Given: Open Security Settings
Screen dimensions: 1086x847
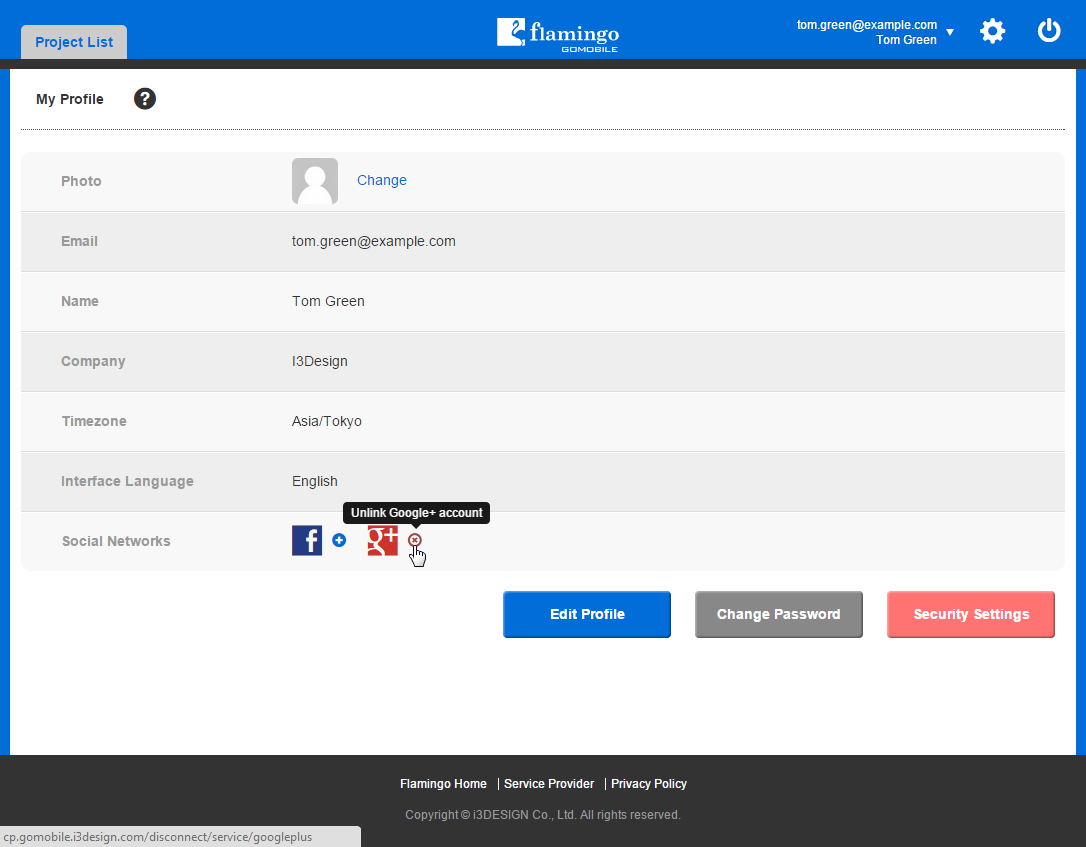Looking at the screenshot, I should (x=971, y=614).
